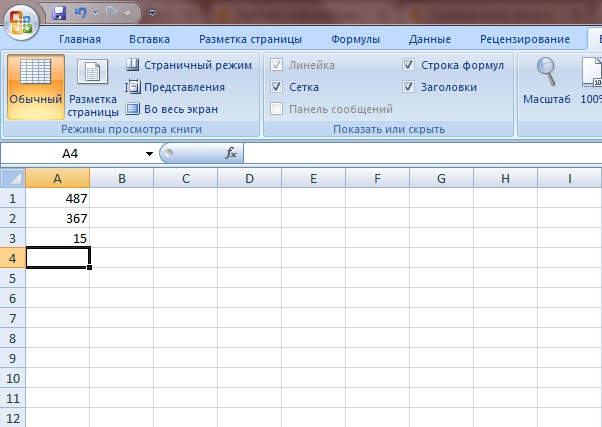This screenshot has width=602, height=427.
Task: Open the Масштаб zoom dialog
Action: click(546, 82)
